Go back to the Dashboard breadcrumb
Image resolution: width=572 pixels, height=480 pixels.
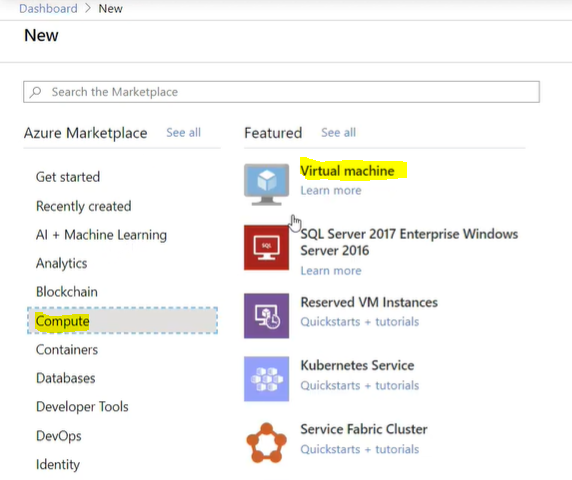(48, 8)
